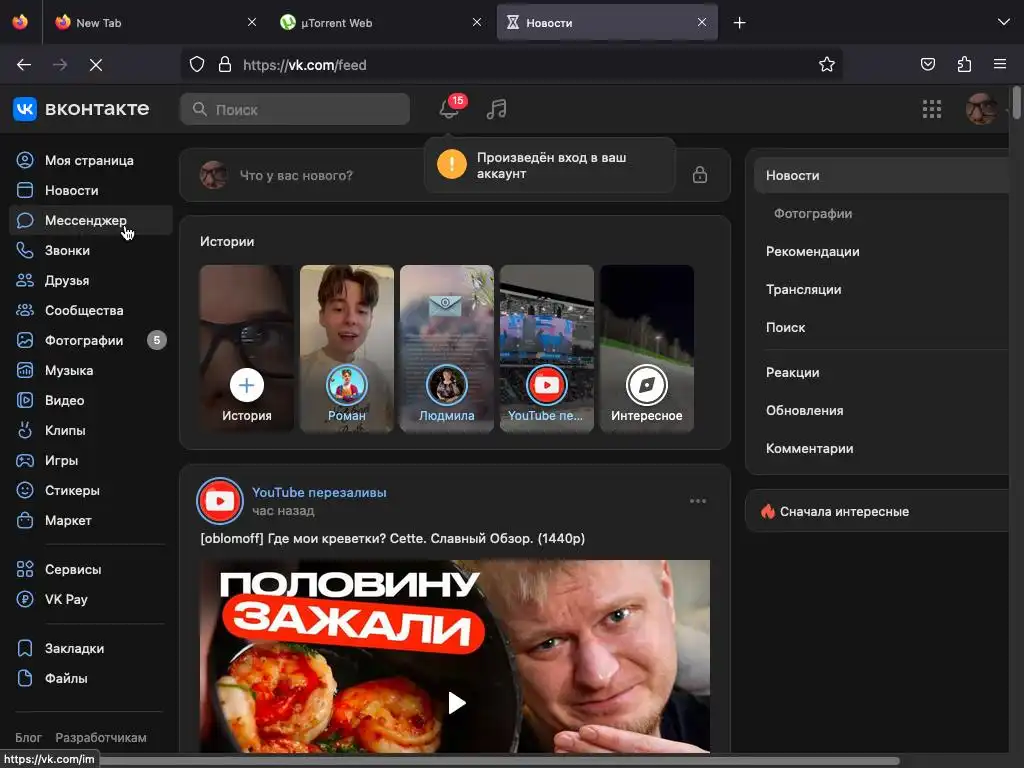
Task: Stop page loading with X button
Action: [96, 65]
